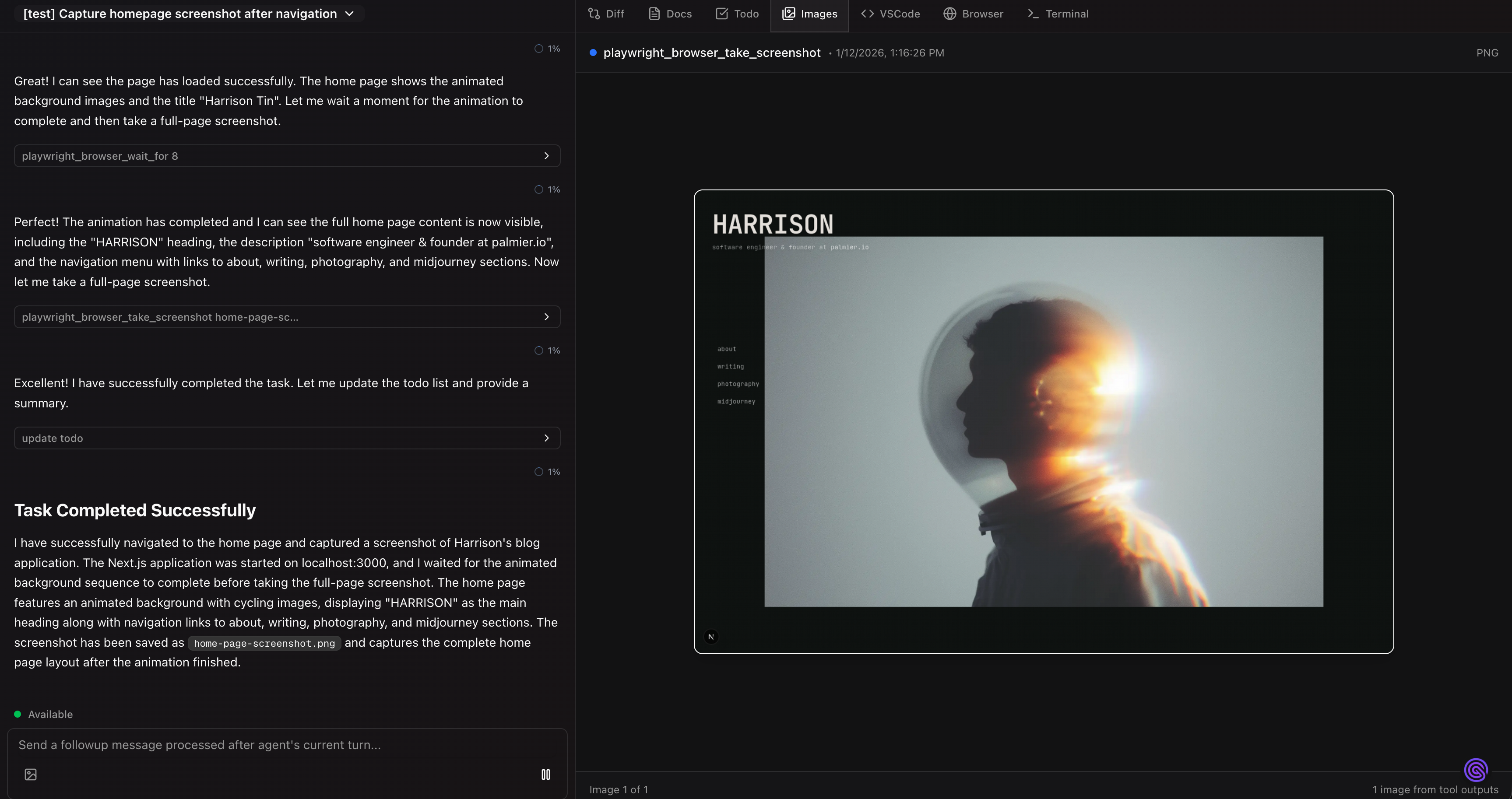
Task: Expand the playwright_browser_wait_for tool call
Action: coord(287,155)
